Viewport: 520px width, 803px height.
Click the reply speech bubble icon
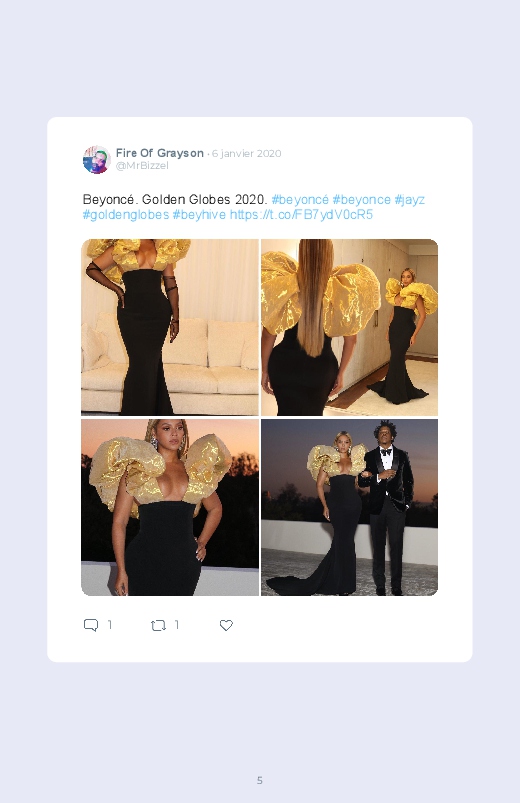click(x=91, y=625)
